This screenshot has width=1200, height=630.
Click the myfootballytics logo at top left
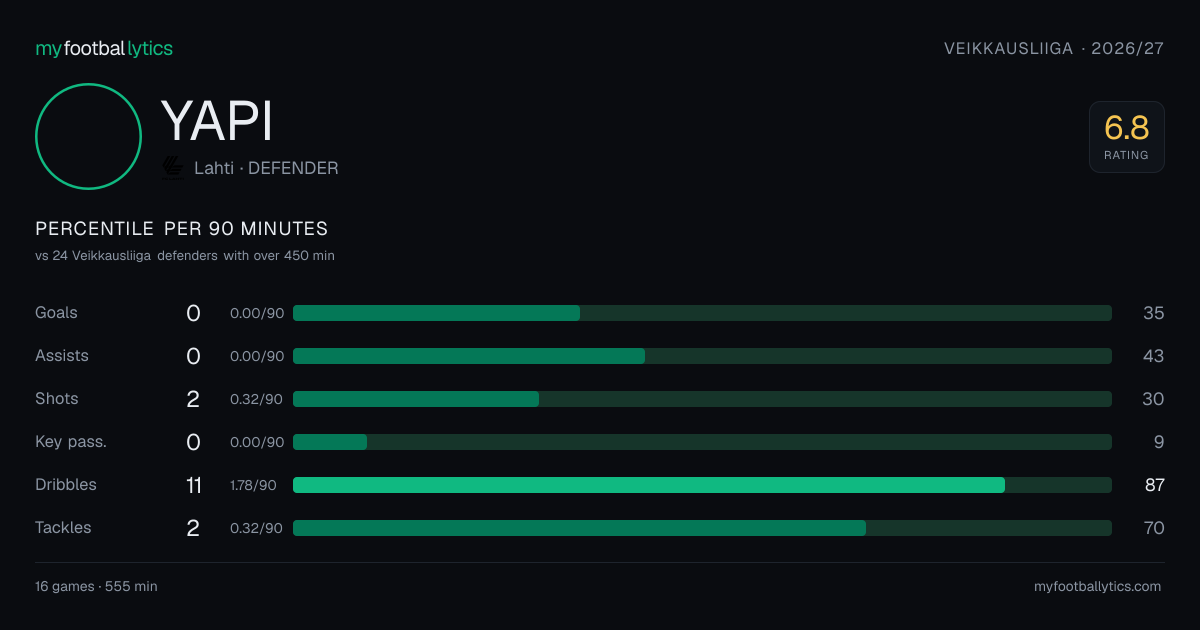pyautogui.click(x=104, y=48)
